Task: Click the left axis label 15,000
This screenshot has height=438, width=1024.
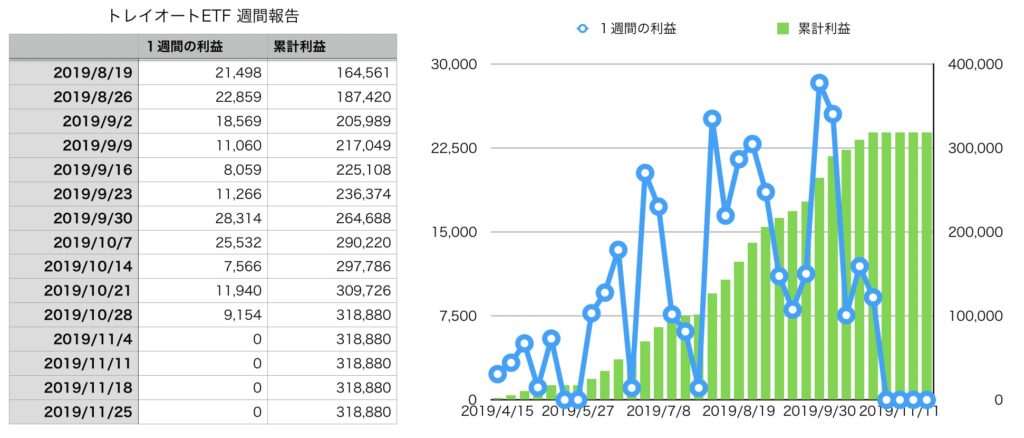Action: [x=454, y=232]
